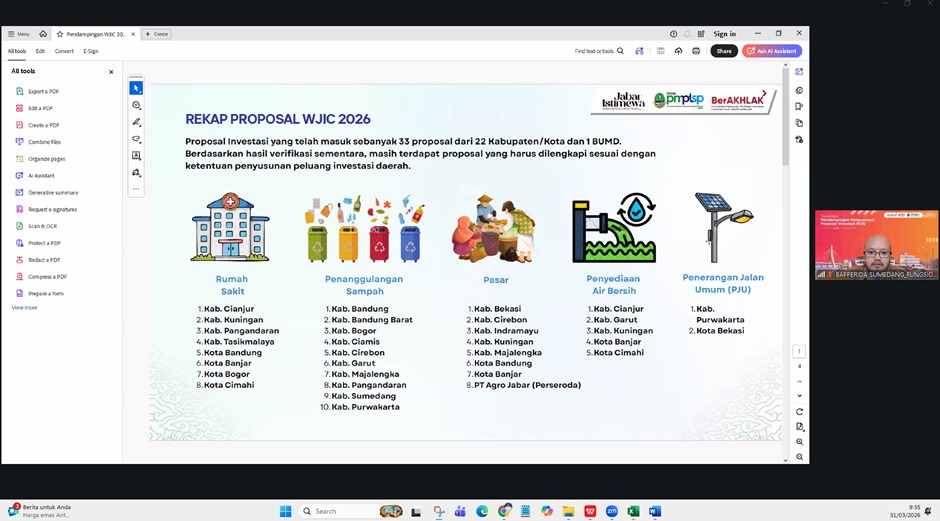Click the print icon in top toolbar
This screenshot has height=521, width=940.
(696, 51)
